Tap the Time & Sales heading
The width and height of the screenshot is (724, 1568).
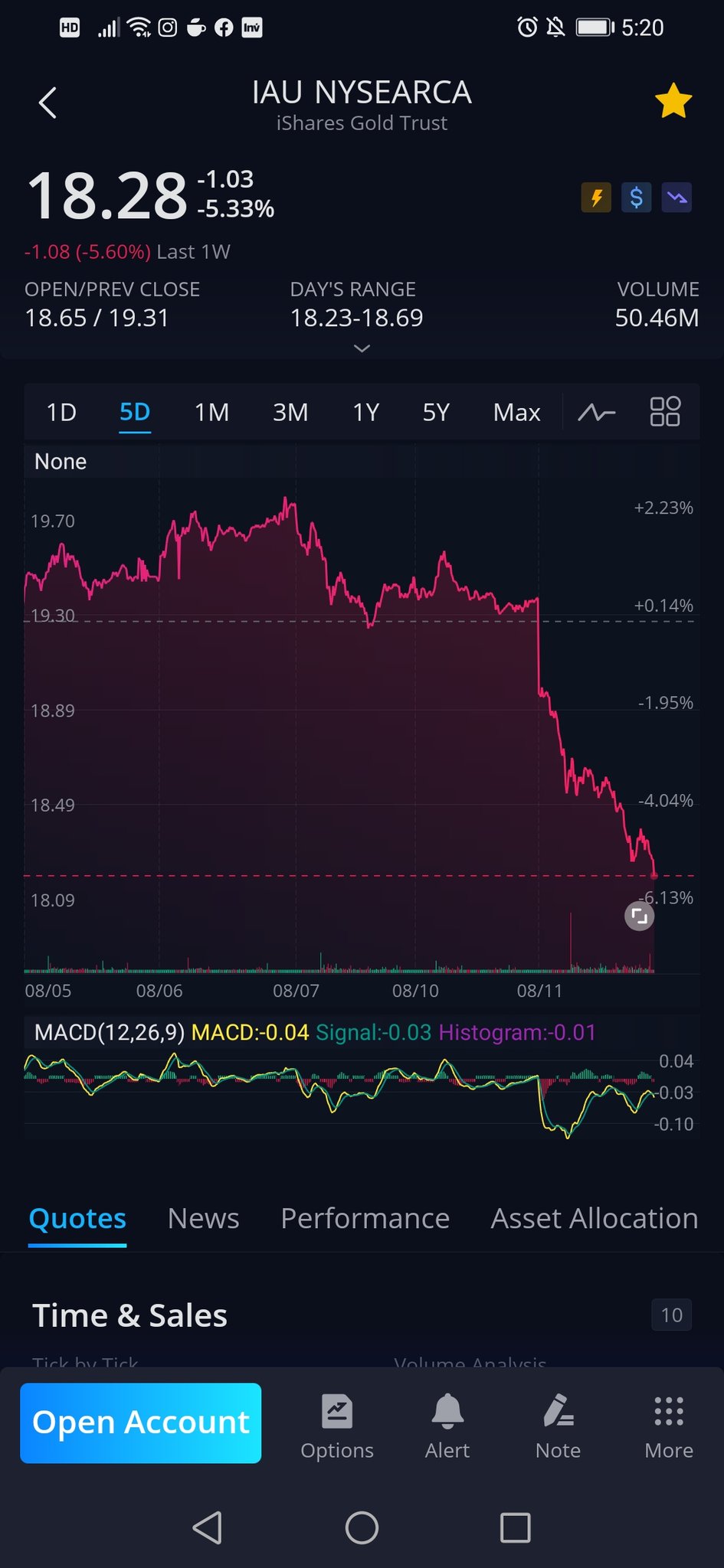[x=129, y=1315]
